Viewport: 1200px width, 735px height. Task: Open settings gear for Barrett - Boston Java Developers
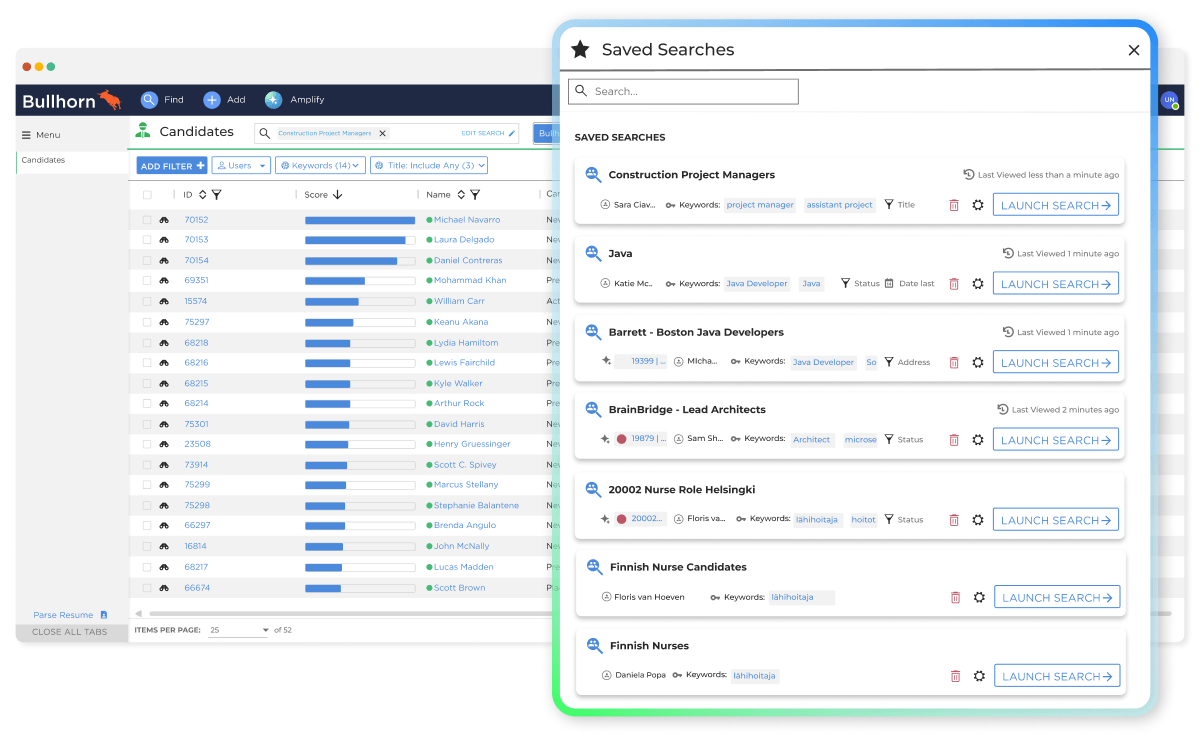978,363
